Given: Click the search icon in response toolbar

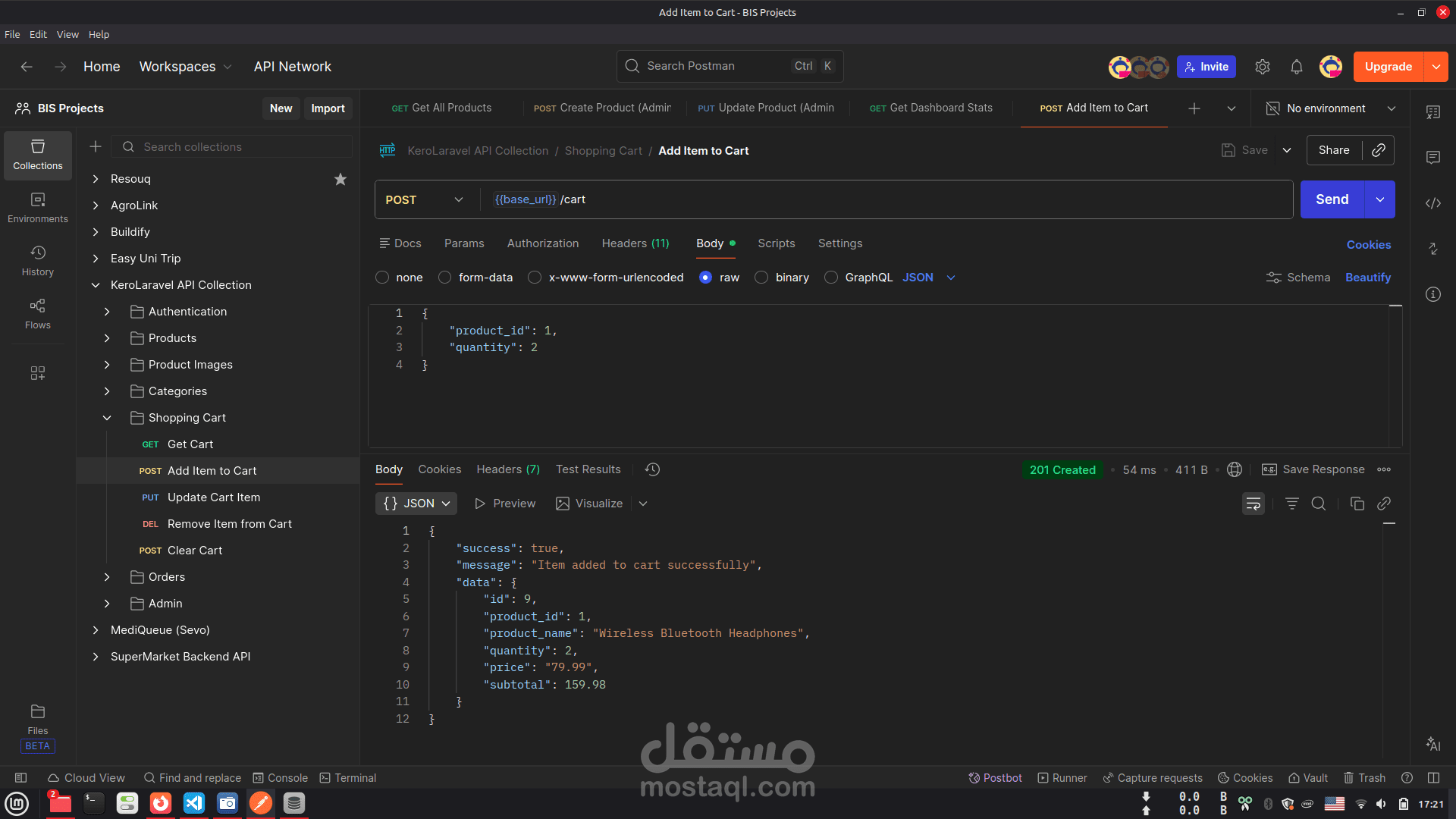Looking at the screenshot, I should click(x=1318, y=504).
